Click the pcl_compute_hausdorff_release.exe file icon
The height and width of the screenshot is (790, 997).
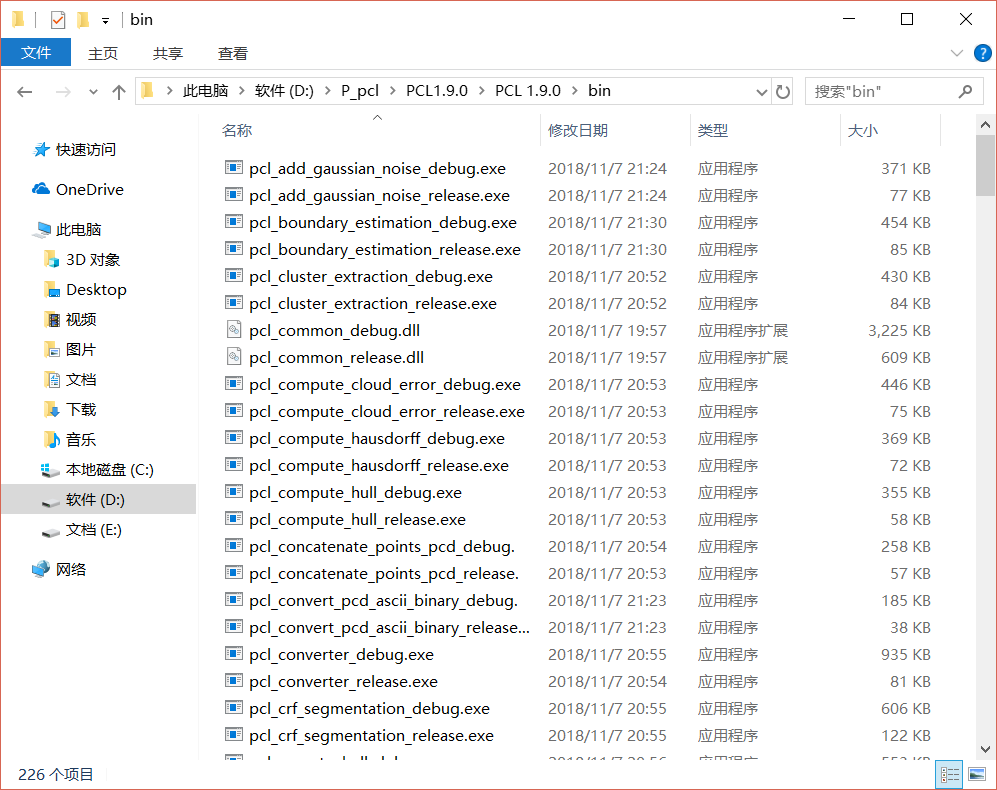(234, 465)
